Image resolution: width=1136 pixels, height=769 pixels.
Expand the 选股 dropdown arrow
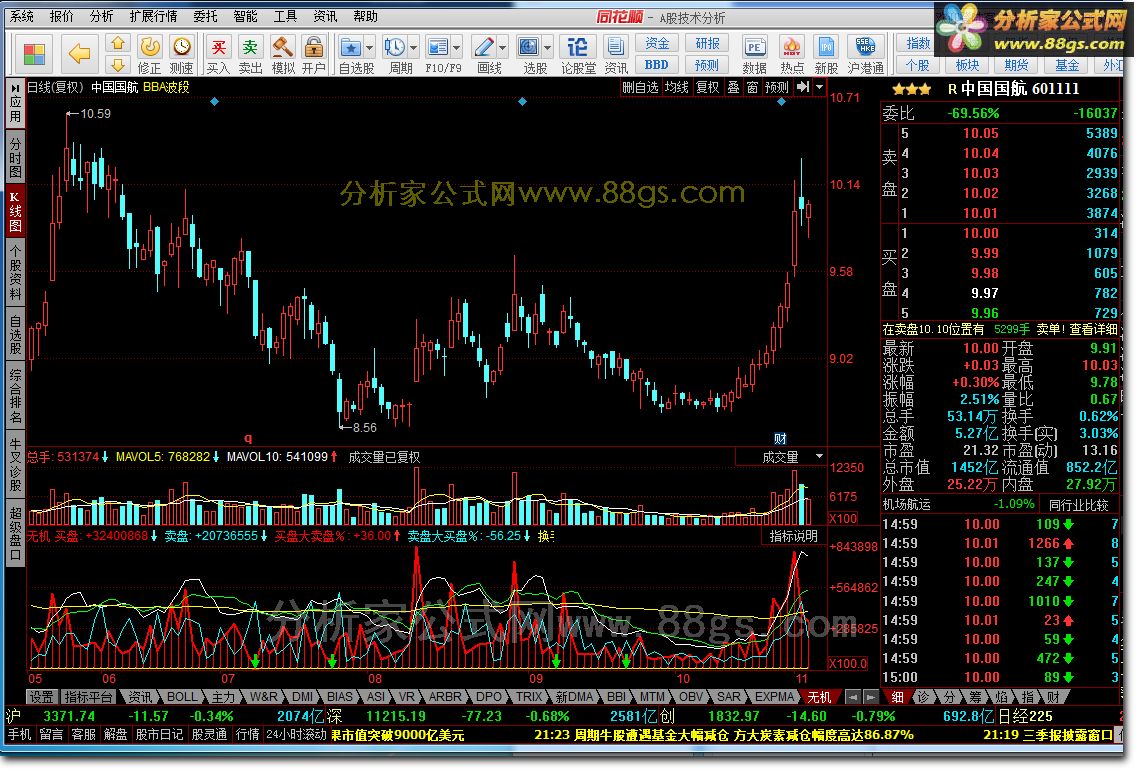tap(548, 48)
